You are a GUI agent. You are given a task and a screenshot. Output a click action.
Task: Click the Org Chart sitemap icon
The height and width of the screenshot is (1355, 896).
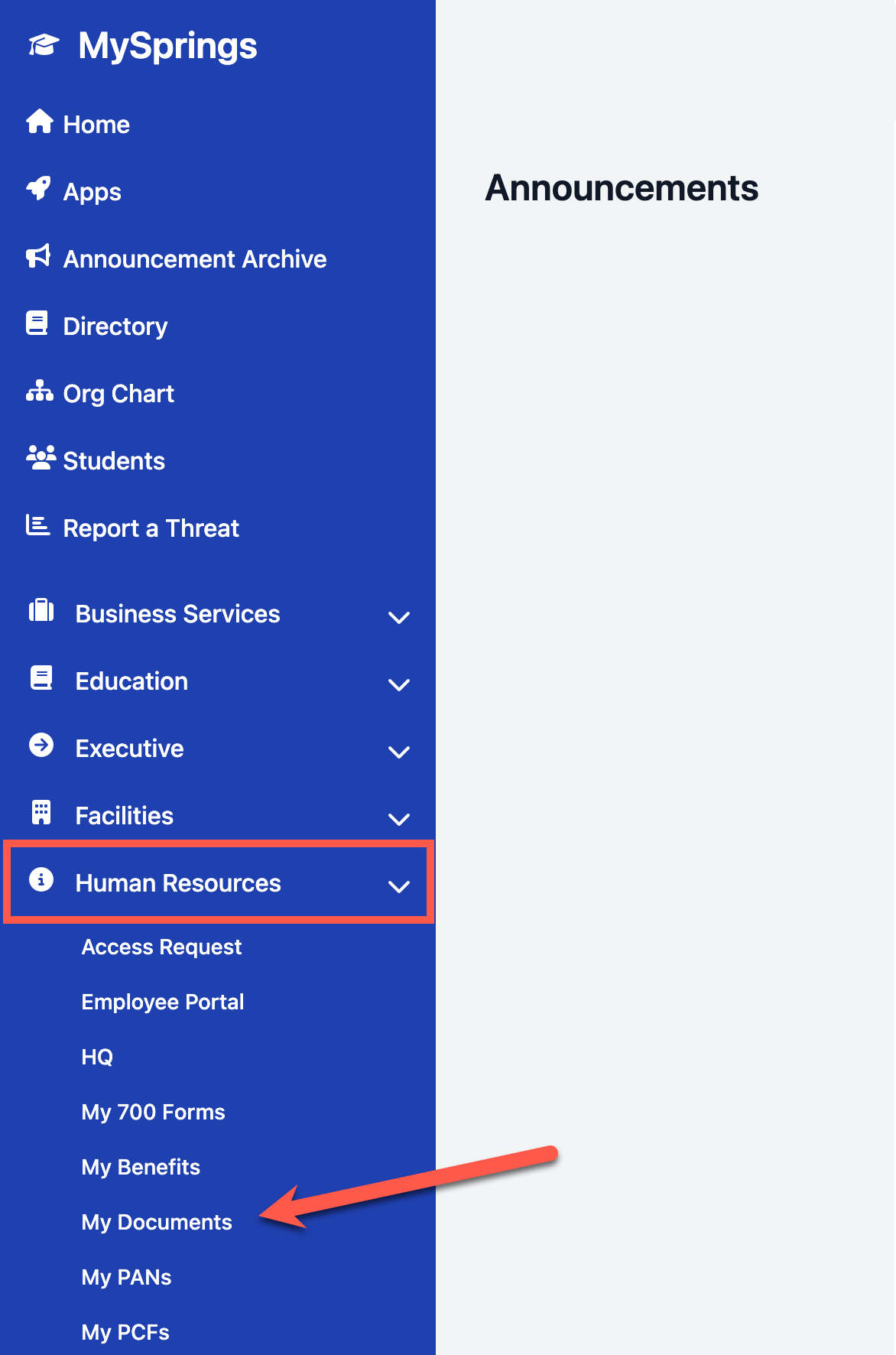coord(39,391)
